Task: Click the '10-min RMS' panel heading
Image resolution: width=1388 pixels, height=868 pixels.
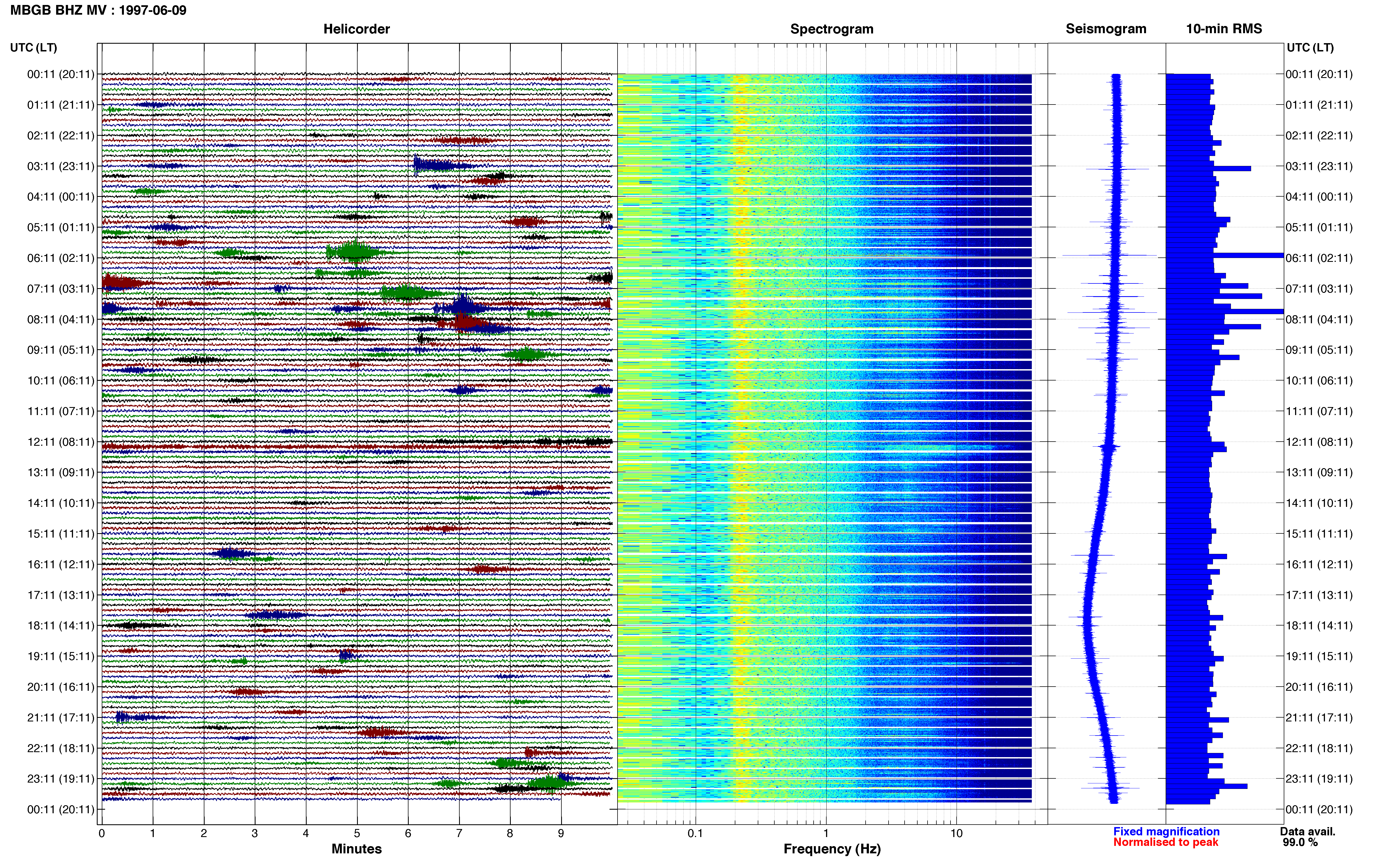Action: click(1224, 29)
